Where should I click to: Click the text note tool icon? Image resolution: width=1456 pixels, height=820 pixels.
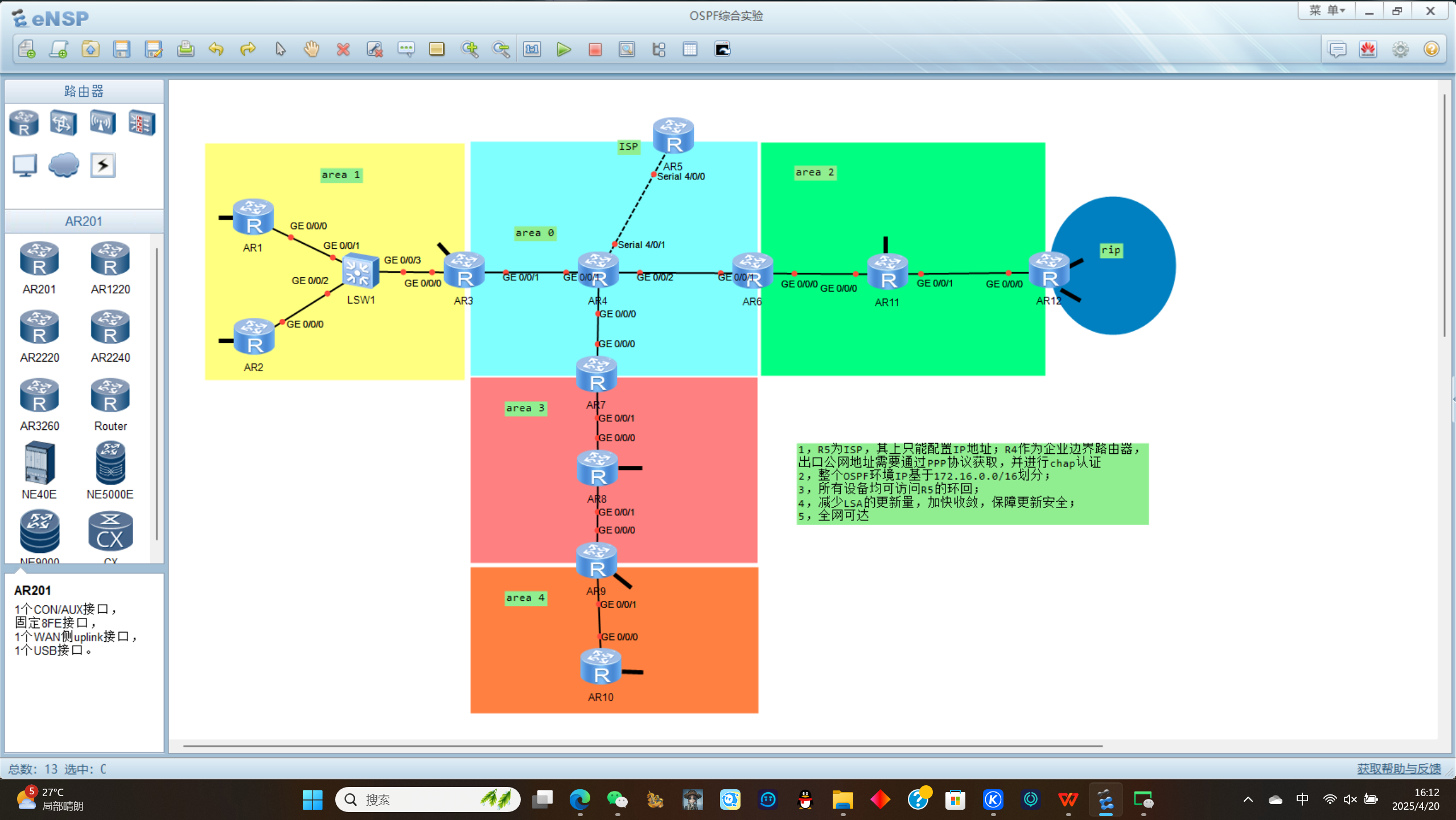(406, 50)
